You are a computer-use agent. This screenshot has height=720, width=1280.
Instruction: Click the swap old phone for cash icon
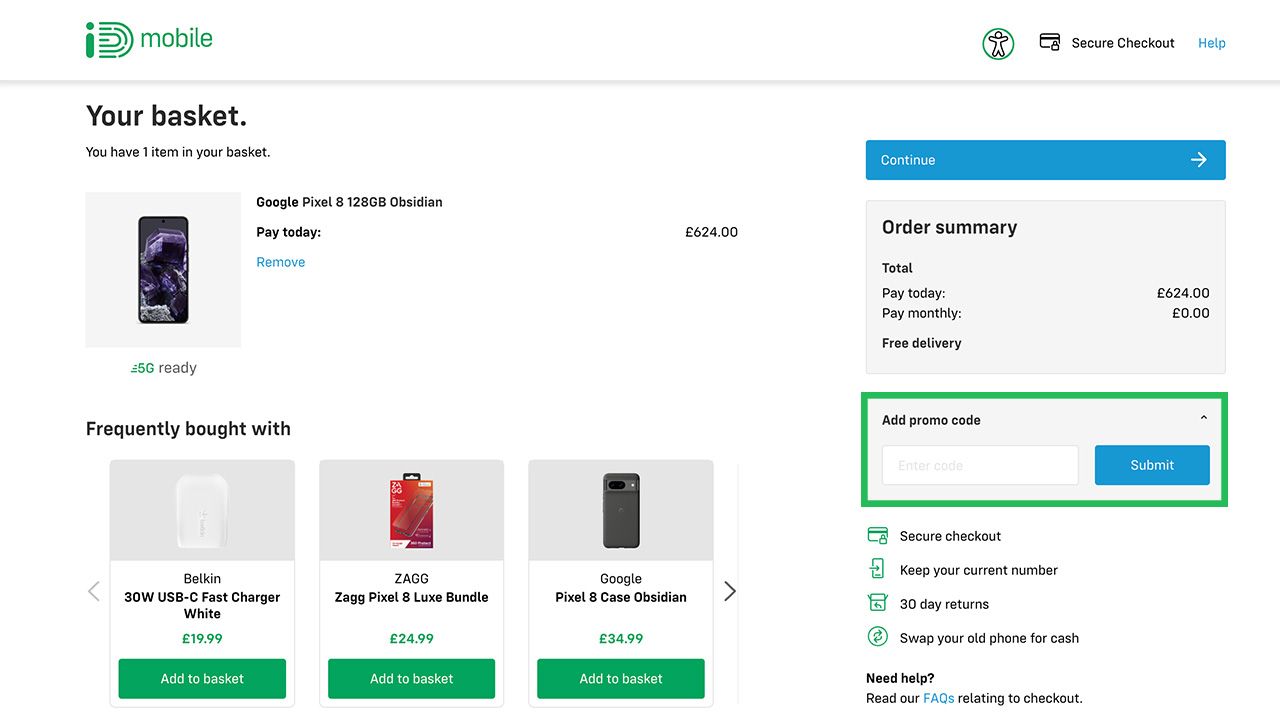click(877, 637)
